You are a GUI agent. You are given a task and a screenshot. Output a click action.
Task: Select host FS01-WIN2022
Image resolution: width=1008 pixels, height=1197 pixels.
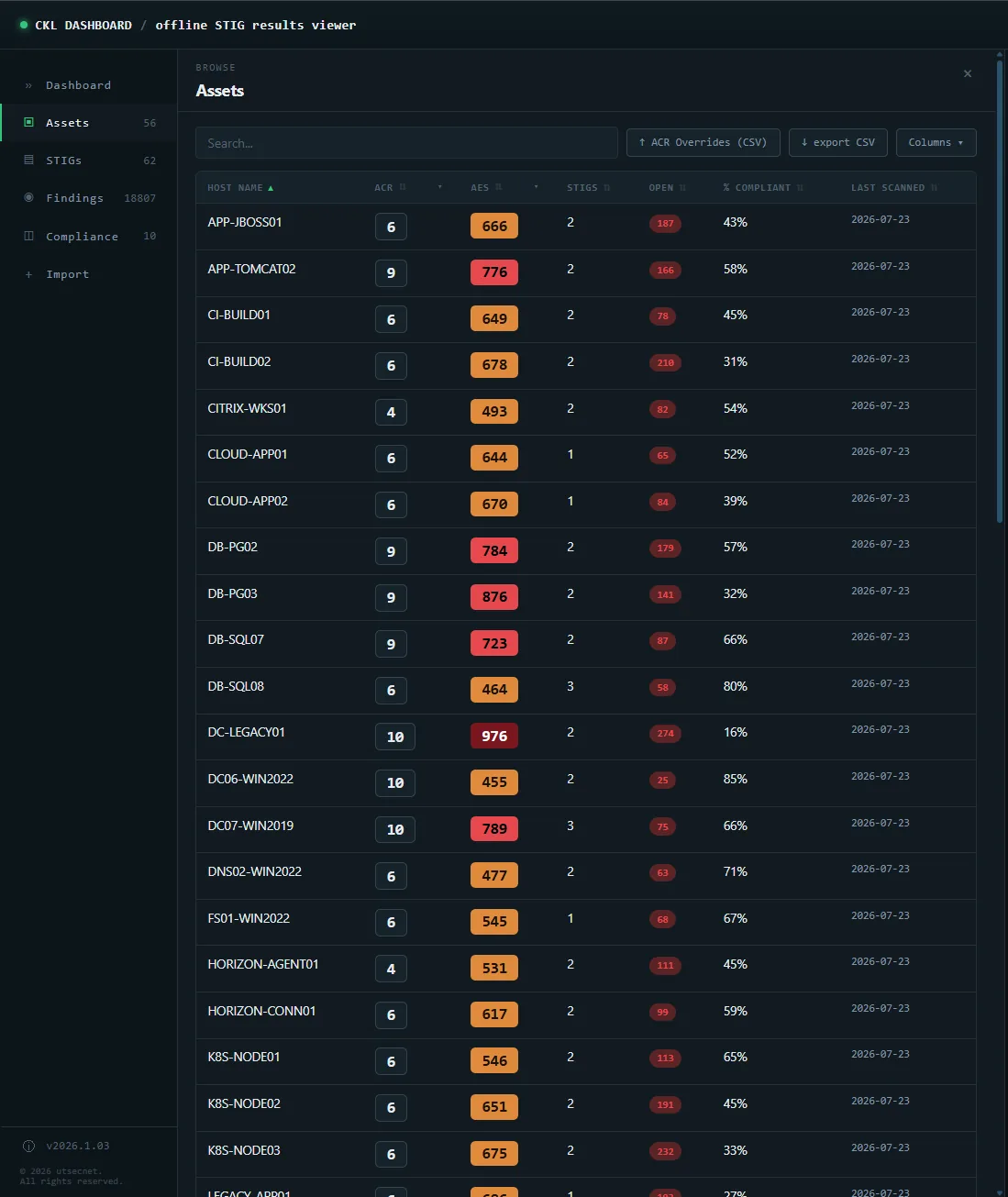coord(249,918)
